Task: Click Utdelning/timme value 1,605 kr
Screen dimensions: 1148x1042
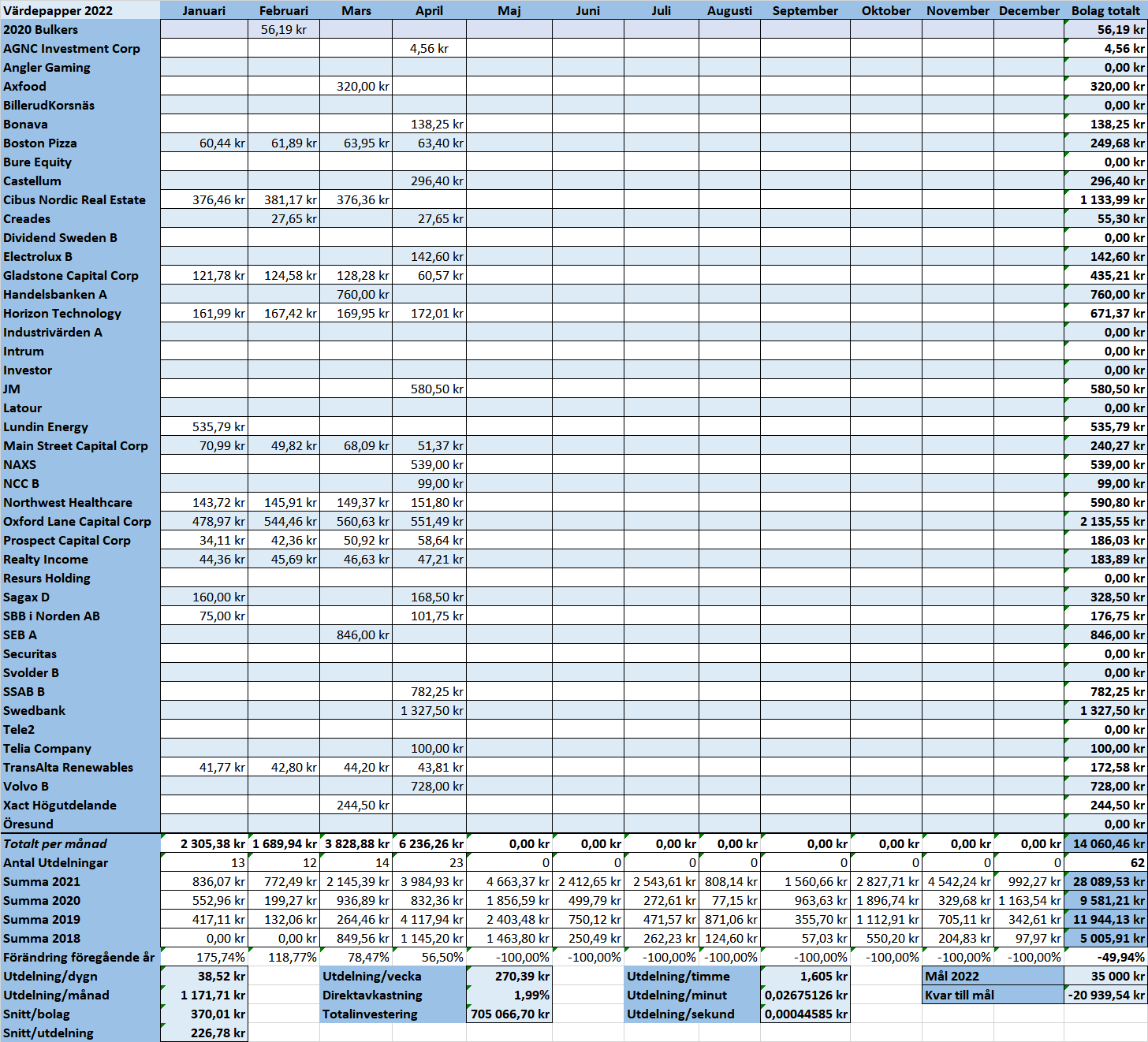Action: 806,976
